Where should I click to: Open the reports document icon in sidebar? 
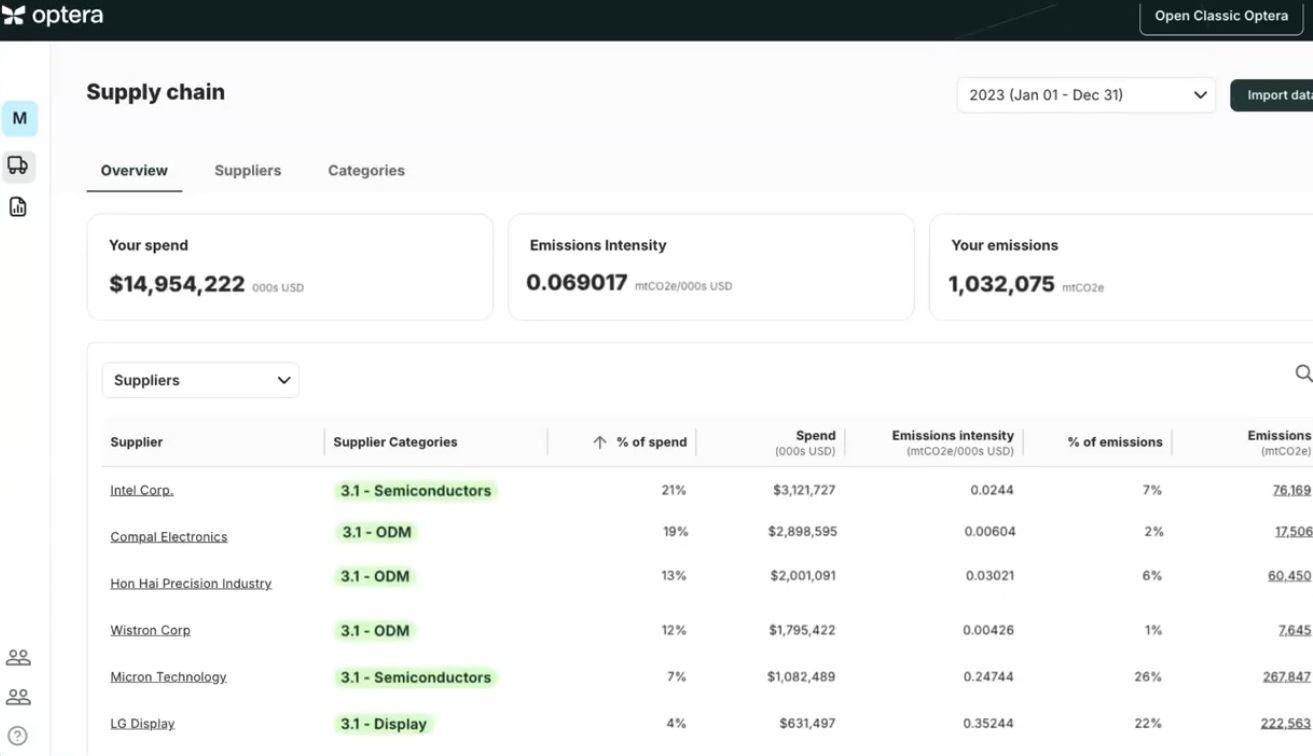click(x=18, y=205)
